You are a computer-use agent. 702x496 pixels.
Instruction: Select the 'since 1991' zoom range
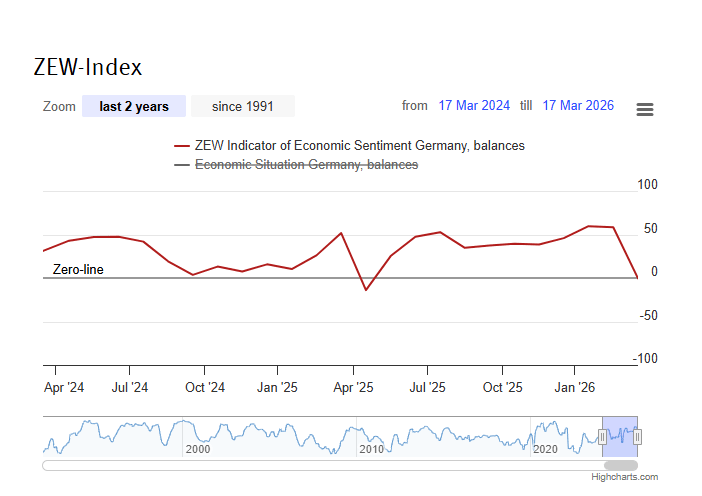click(243, 106)
